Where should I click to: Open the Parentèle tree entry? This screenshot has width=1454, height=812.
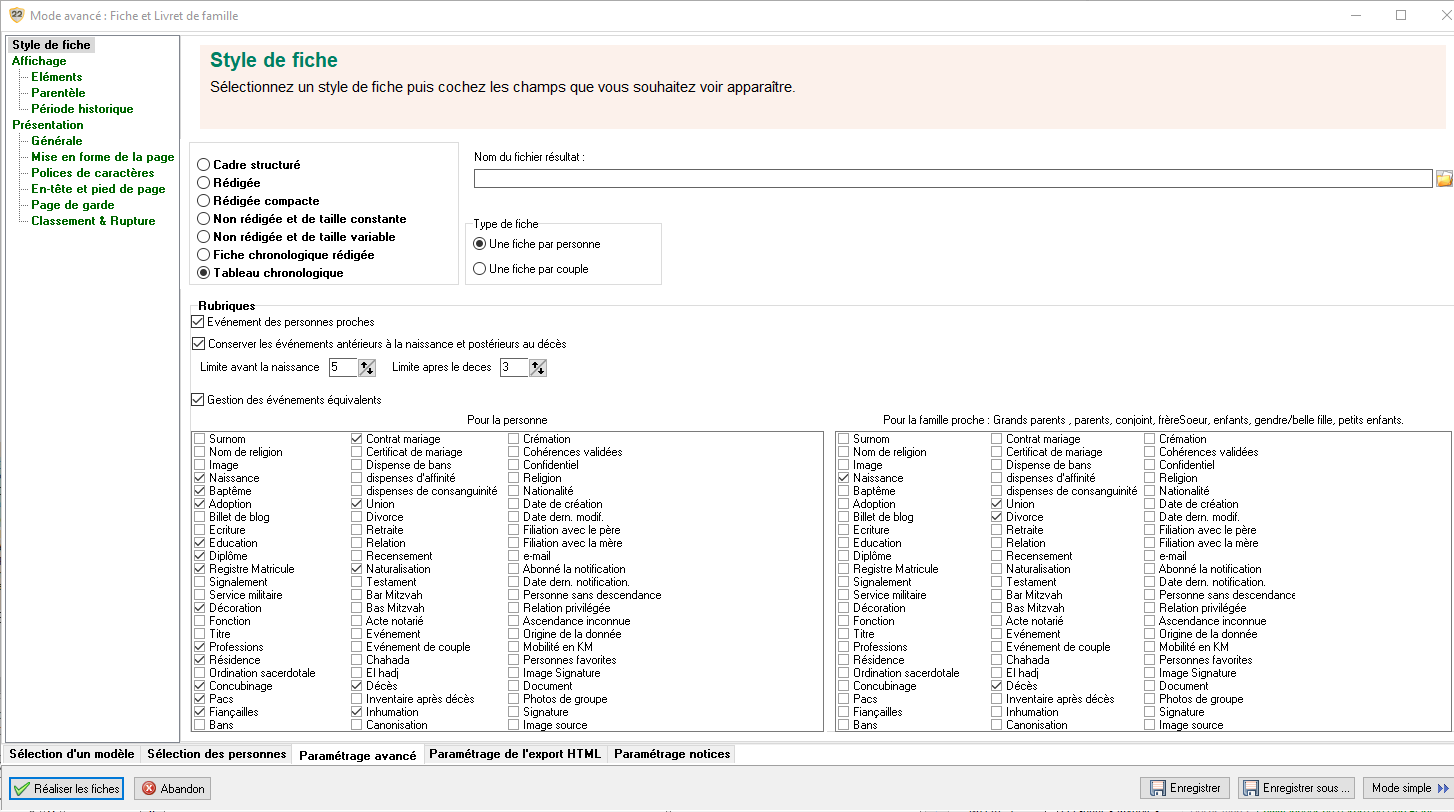point(58,93)
